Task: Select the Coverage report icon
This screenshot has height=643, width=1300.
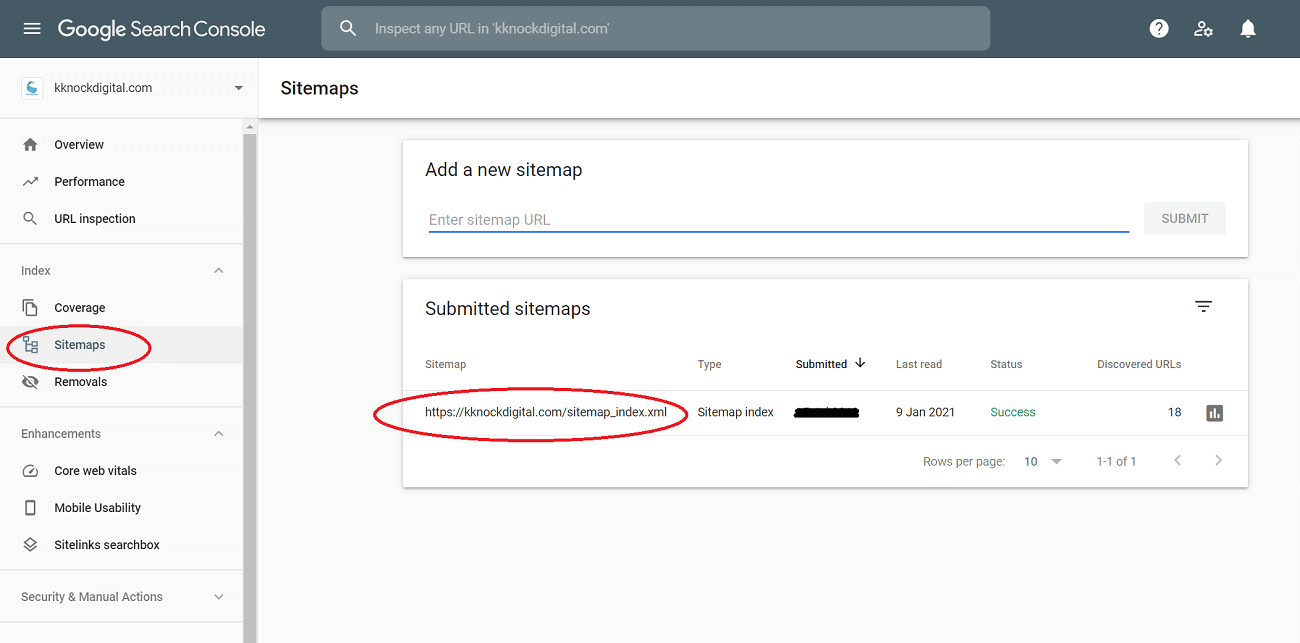Action: pos(31,307)
